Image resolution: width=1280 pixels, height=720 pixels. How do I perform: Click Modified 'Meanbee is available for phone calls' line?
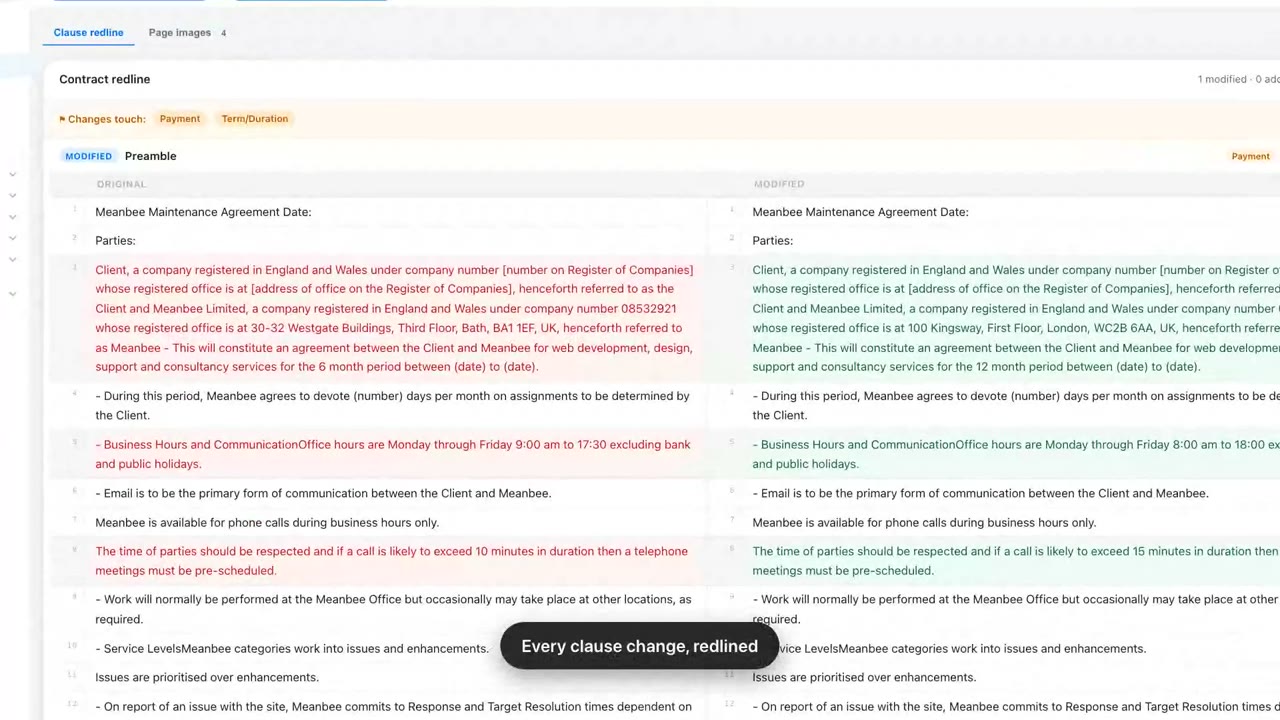point(924,522)
